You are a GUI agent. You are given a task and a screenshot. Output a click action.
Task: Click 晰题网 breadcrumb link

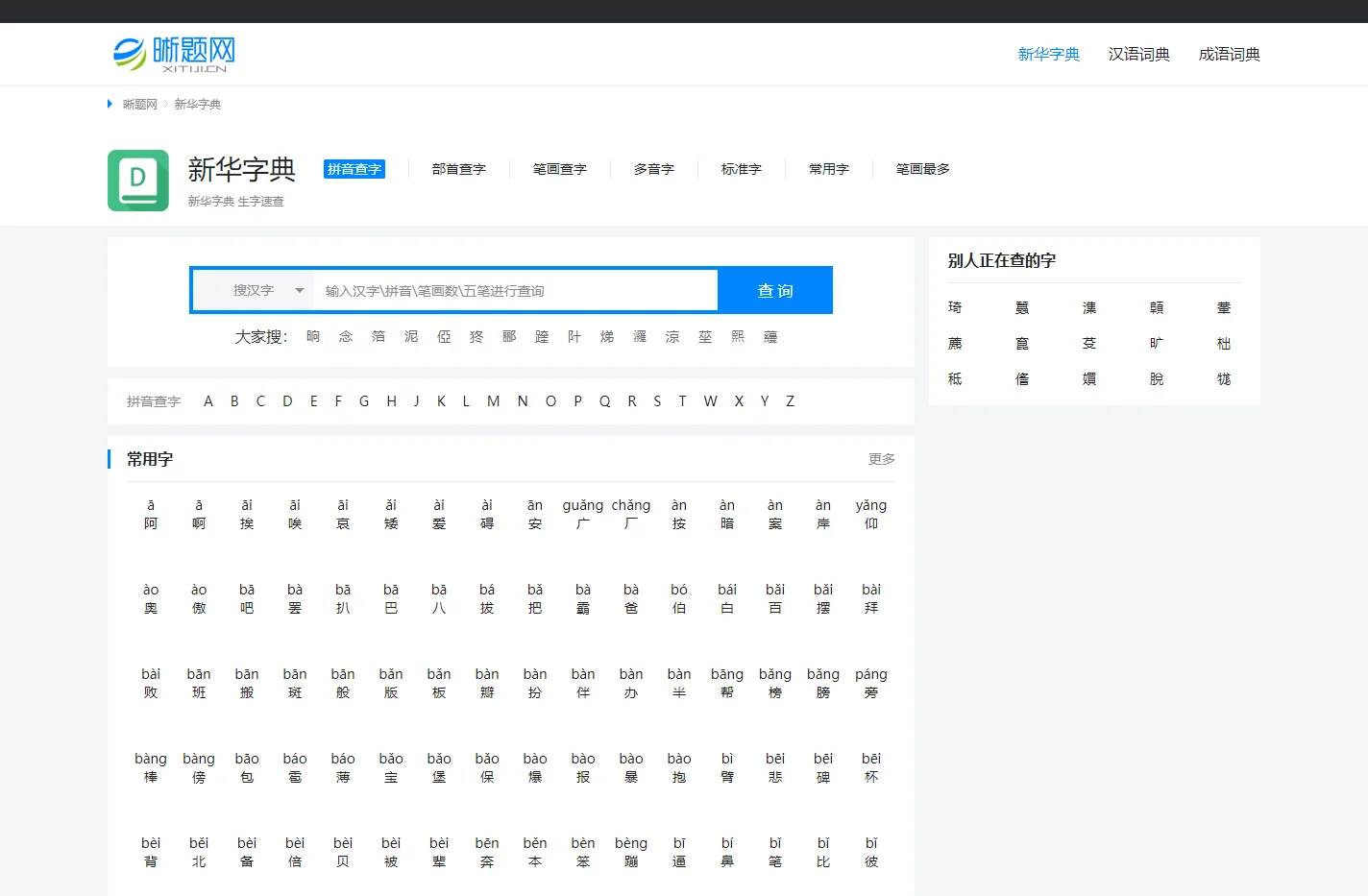[x=140, y=104]
